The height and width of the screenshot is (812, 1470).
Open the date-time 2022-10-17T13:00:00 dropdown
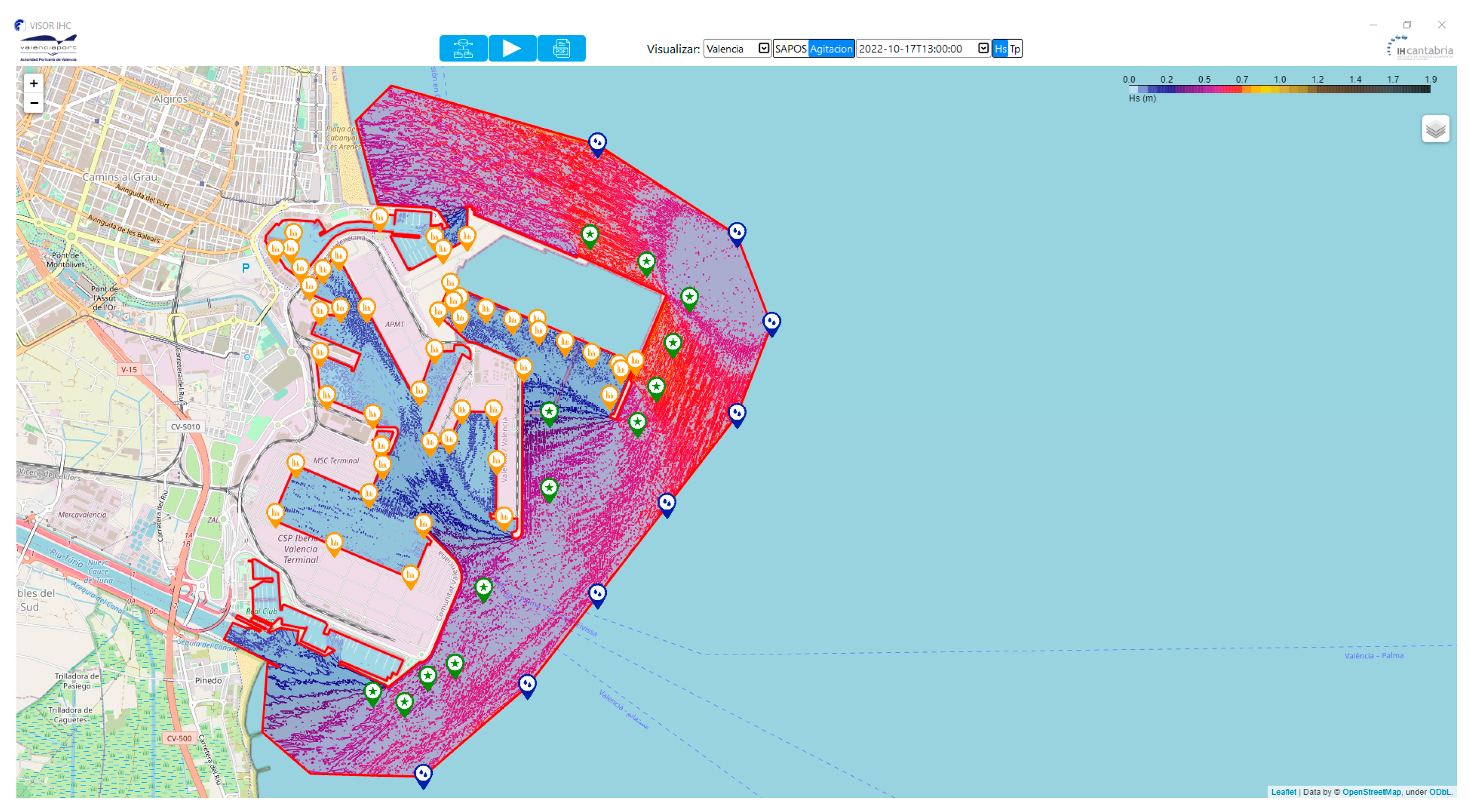(923, 49)
